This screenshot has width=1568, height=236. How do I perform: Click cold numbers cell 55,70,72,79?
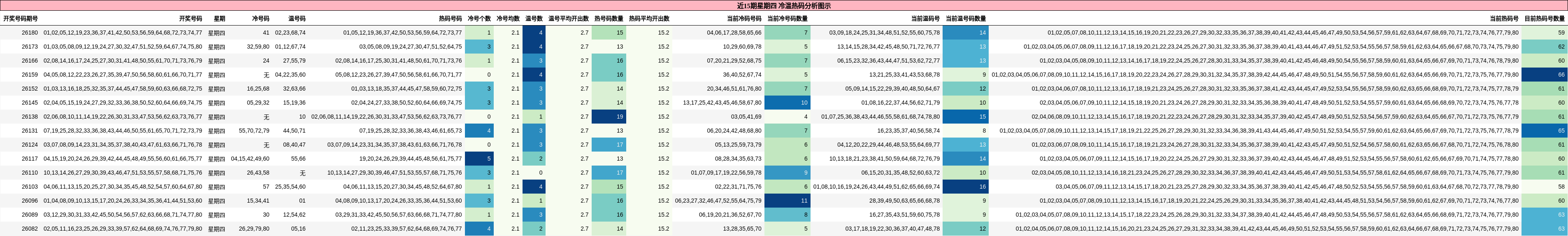pyautogui.click(x=254, y=131)
